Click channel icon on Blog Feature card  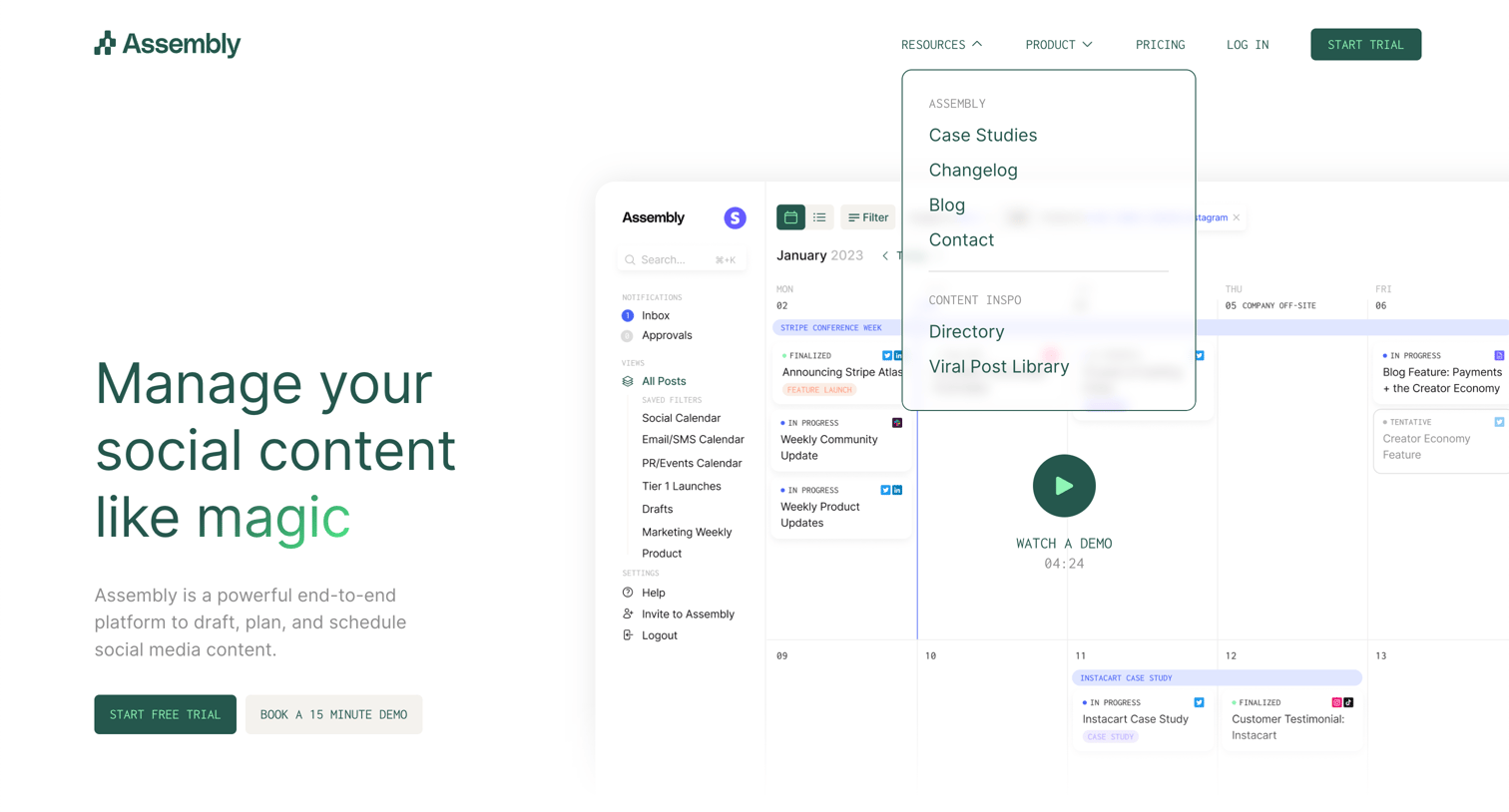point(1499,356)
